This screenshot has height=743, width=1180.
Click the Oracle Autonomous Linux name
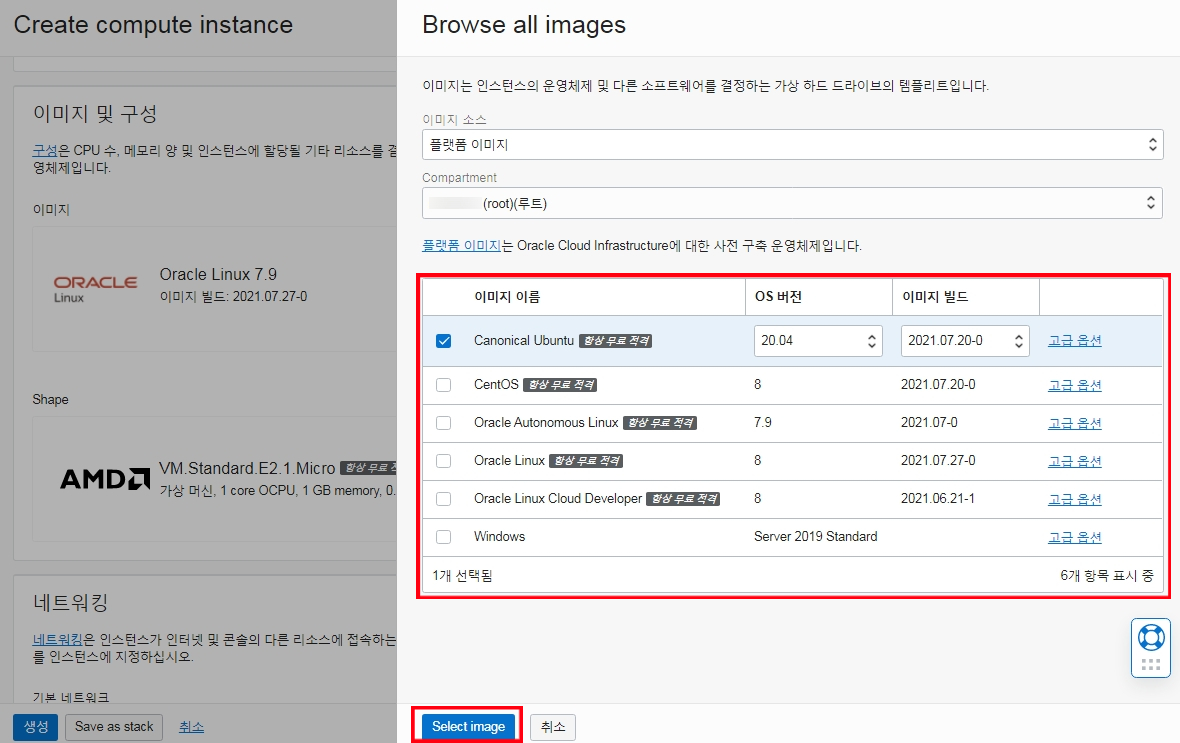click(546, 422)
